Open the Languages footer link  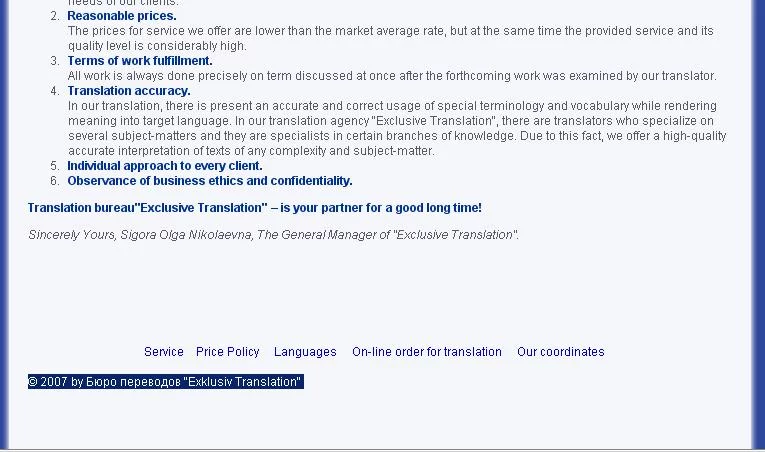(305, 352)
